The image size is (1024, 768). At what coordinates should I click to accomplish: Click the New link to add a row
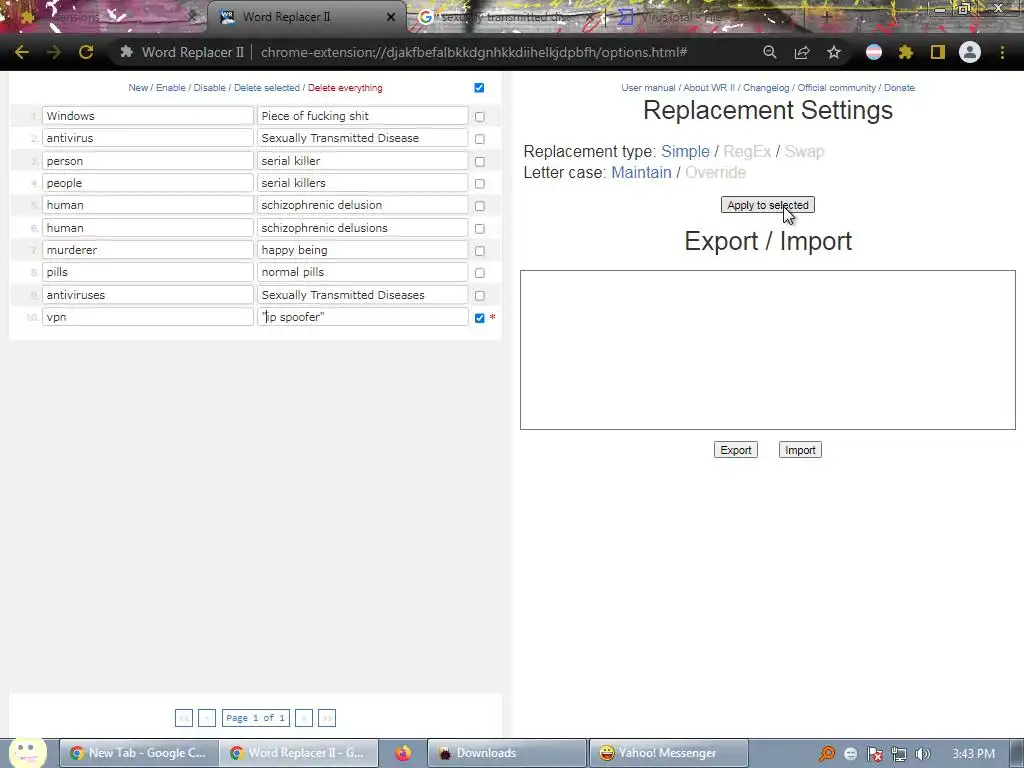[138, 88]
